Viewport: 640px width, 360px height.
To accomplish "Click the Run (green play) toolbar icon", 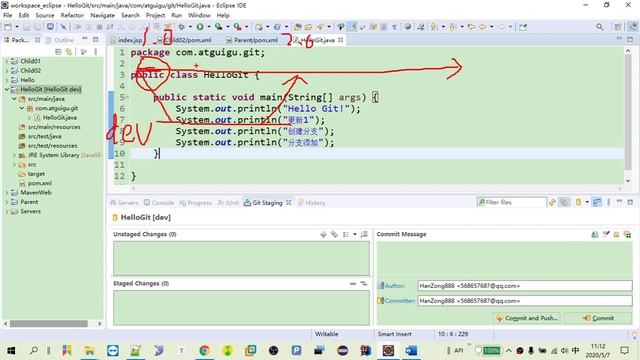I will (x=200, y=27).
